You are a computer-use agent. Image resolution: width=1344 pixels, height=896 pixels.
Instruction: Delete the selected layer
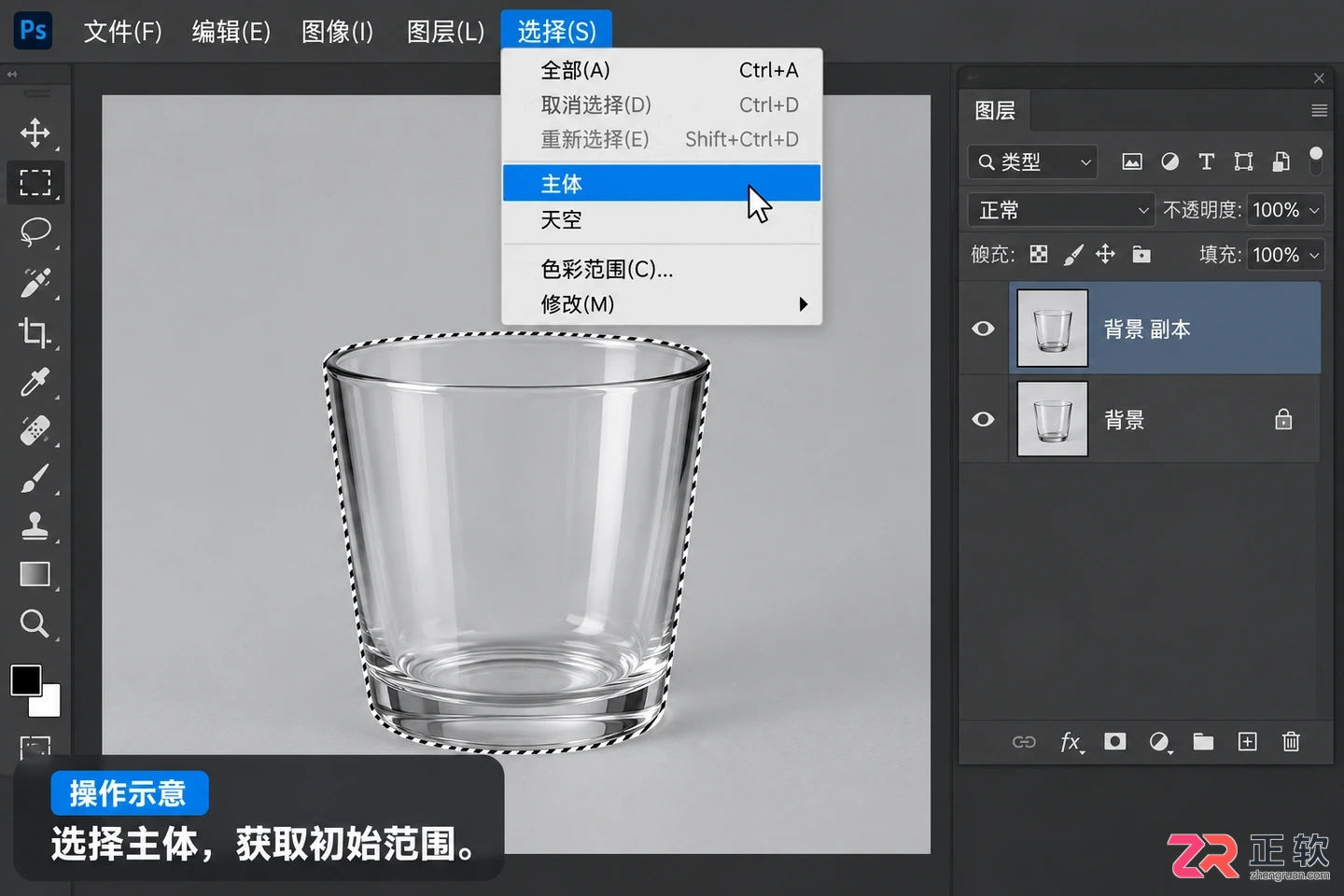[1291, 742]
